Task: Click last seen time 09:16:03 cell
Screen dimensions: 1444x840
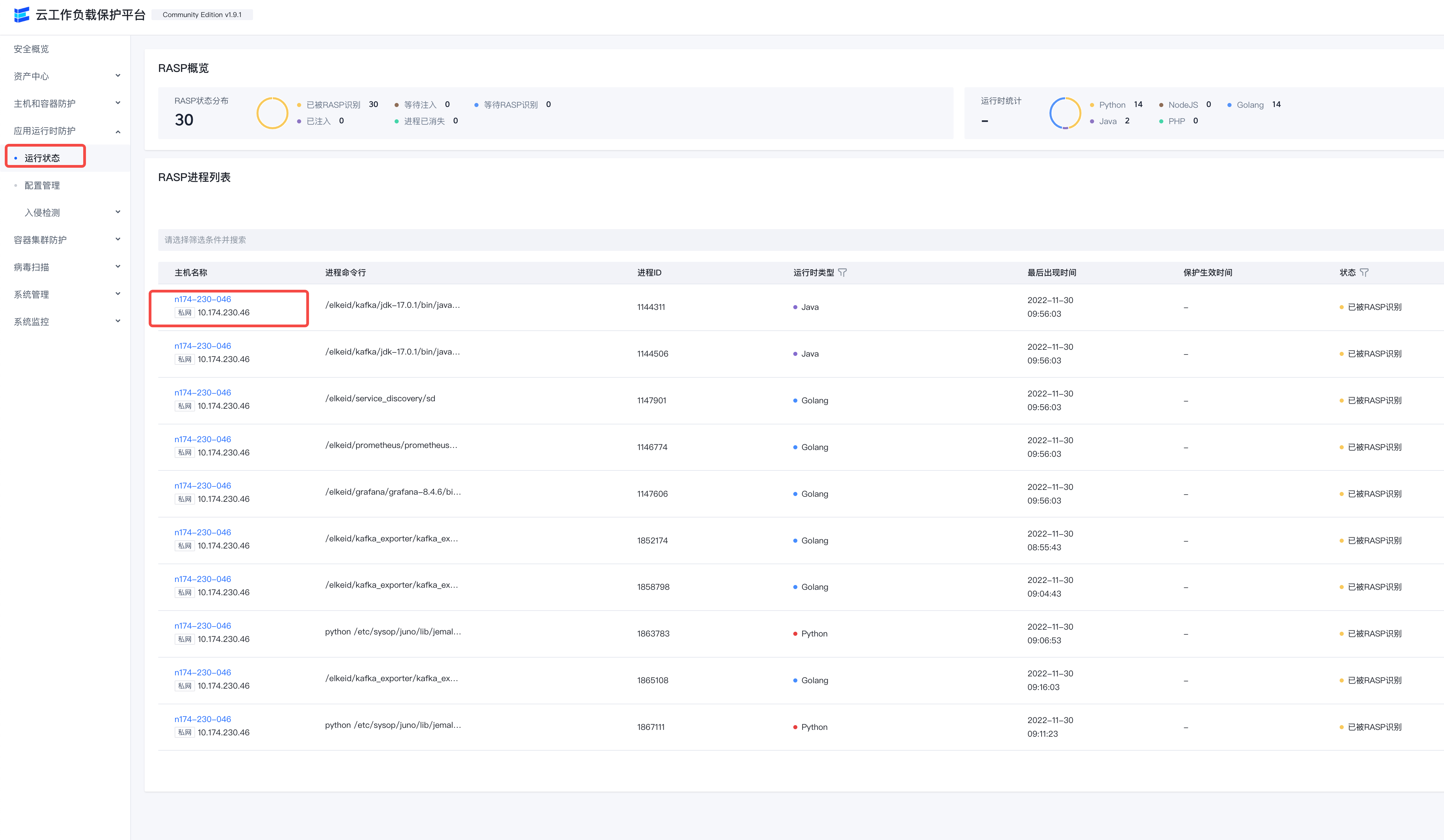Action: [x=1044, y=687]
